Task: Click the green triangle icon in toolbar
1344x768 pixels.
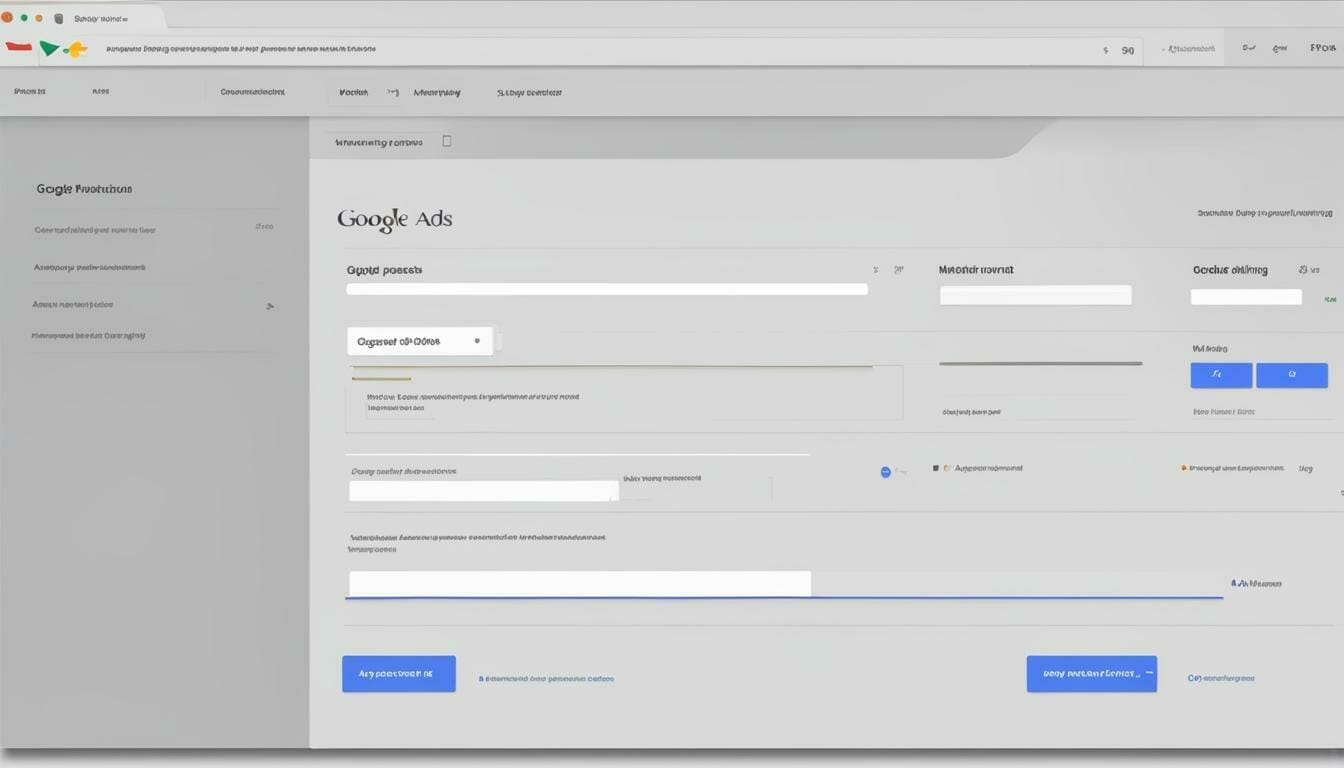Action: 48,48
